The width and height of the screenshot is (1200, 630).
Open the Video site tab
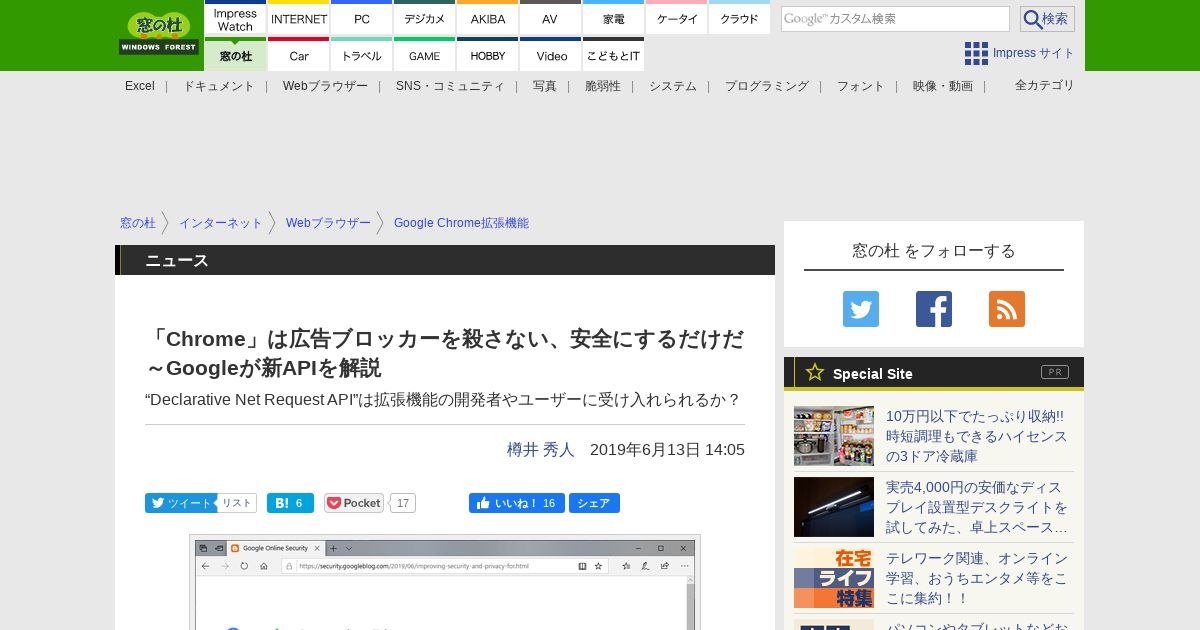(x=550, y=55)
